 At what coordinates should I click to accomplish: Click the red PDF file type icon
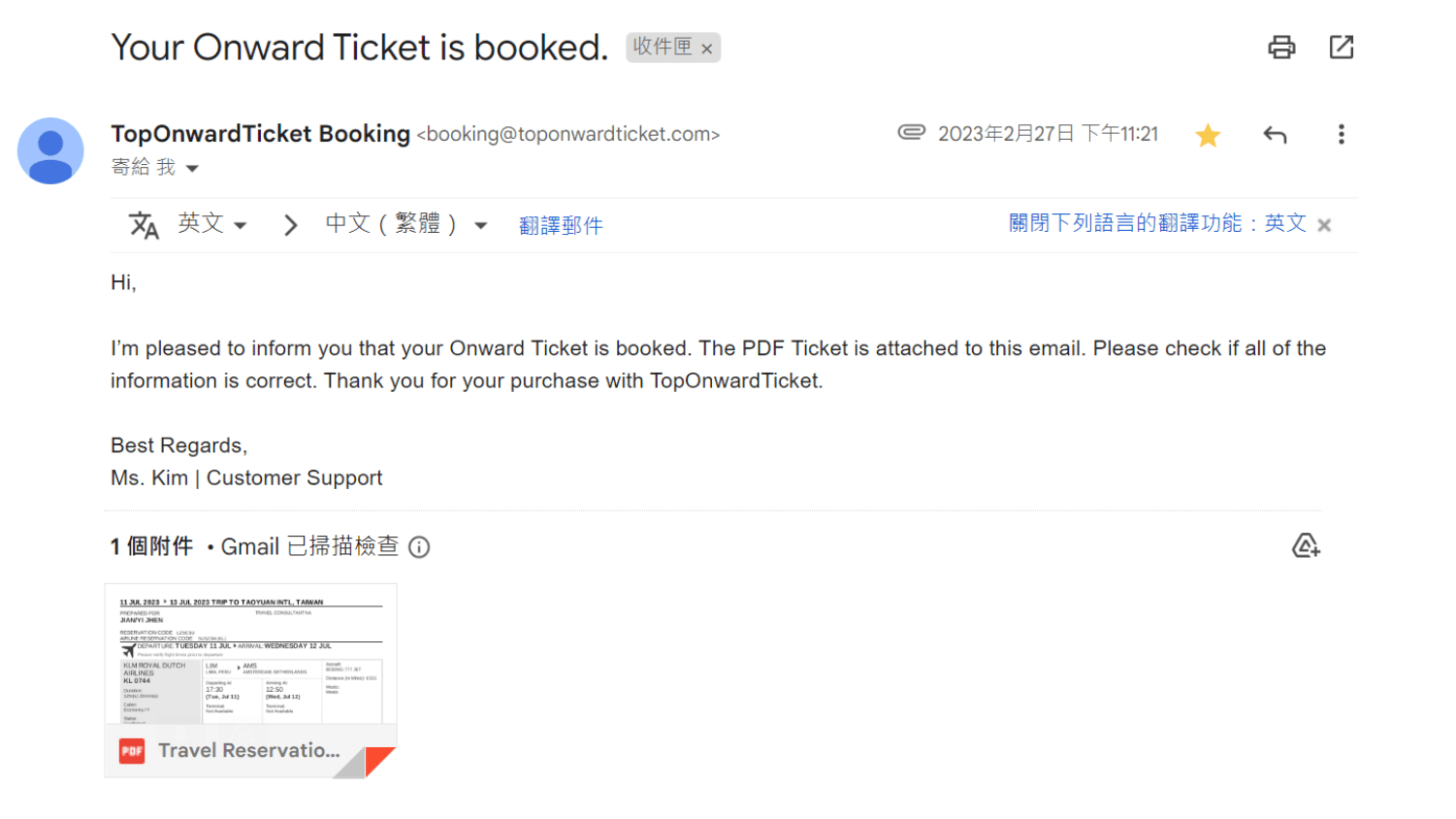(132, 750)
